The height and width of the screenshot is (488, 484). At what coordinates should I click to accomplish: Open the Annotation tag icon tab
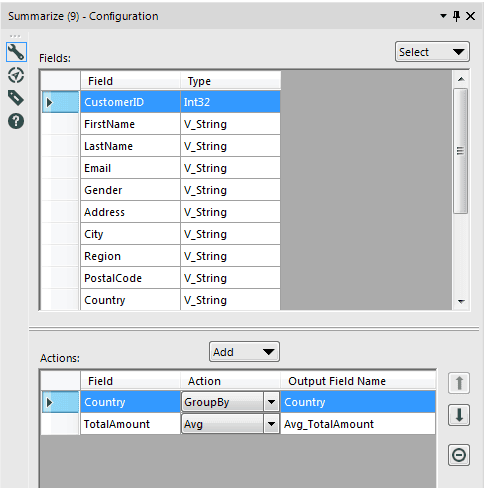(x=16, y=98)
